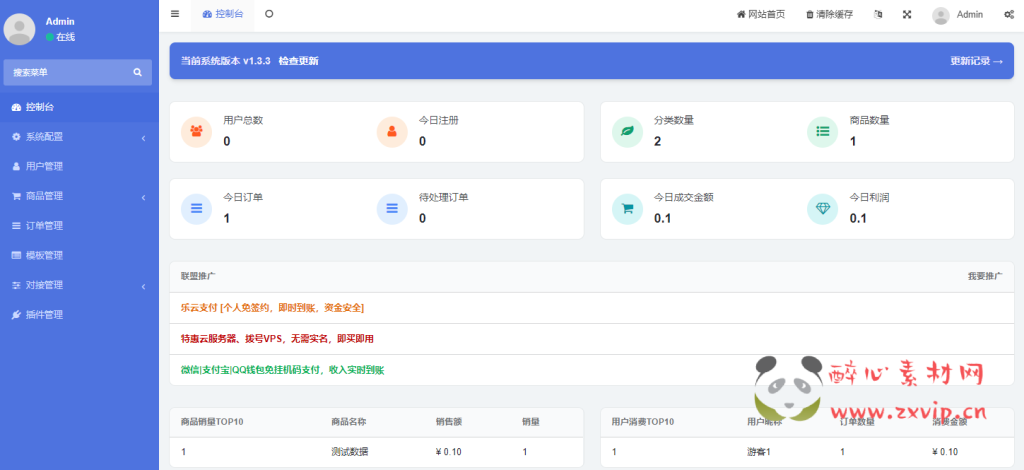Toggle fullscreen arrows icon
This screenshot has height=470, width=1024.
pyautogui.click(x=907, y=14)
